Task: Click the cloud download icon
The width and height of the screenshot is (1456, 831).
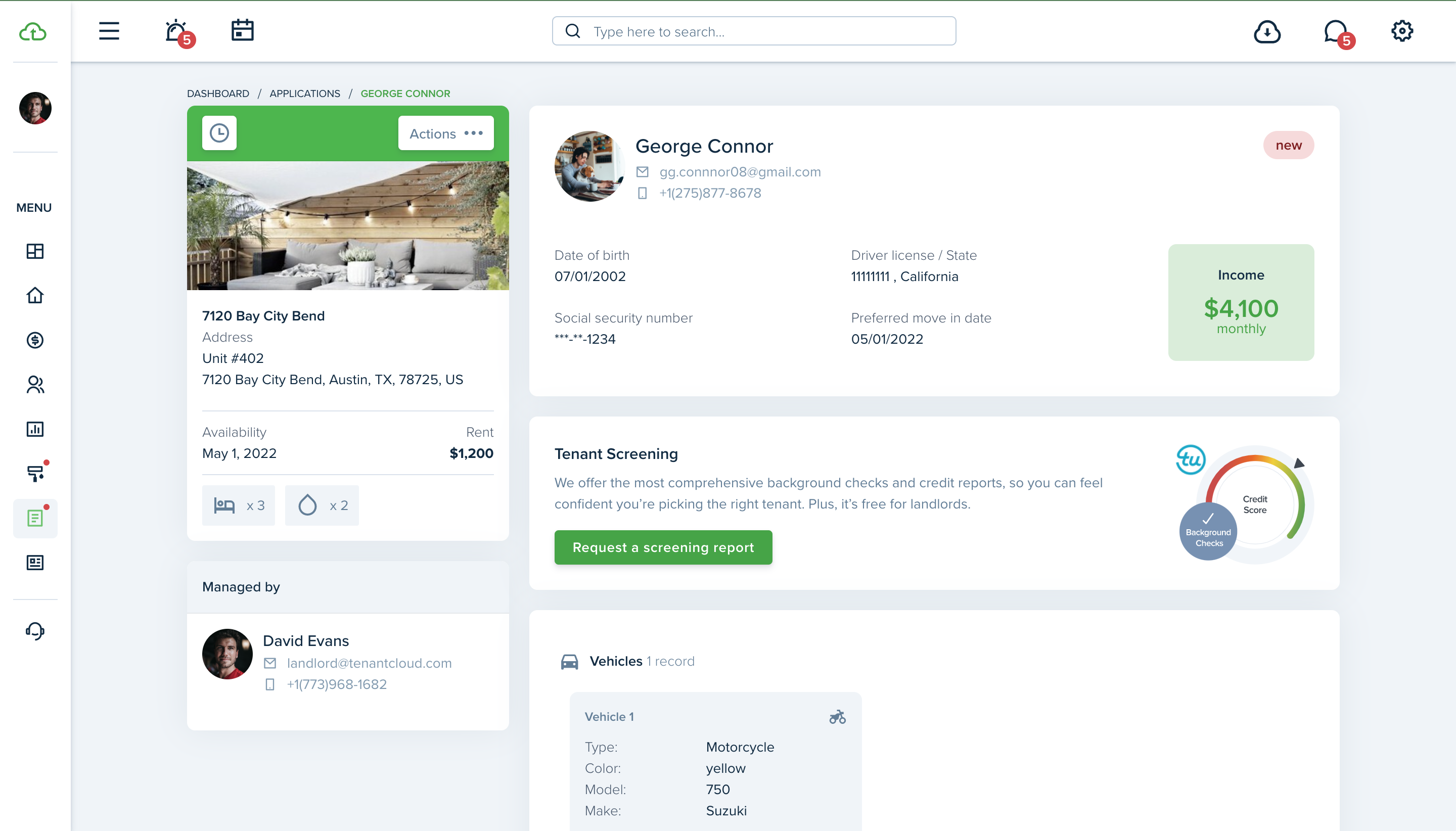Action: click(1266, 32)
